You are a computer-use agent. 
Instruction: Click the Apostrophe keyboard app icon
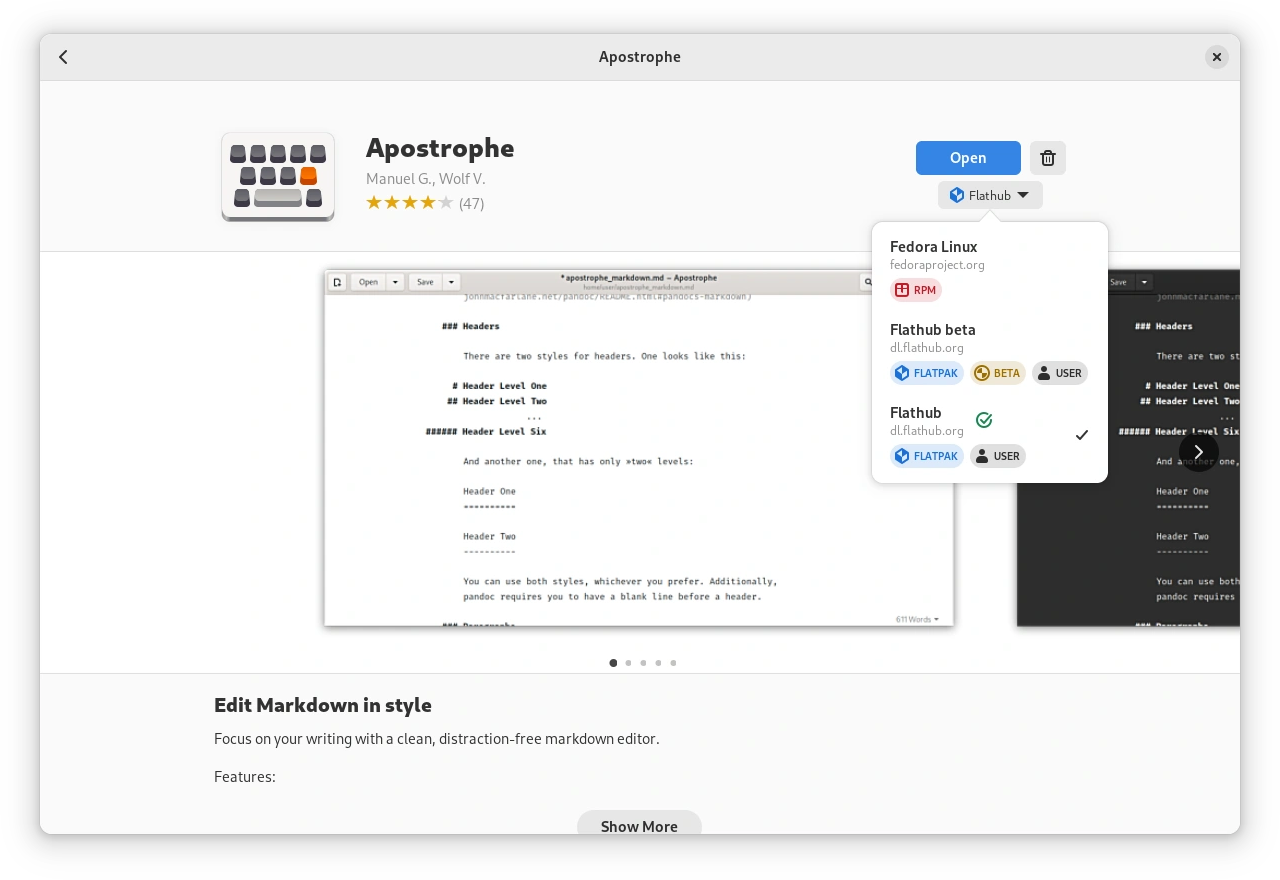[x=278, y=176]
